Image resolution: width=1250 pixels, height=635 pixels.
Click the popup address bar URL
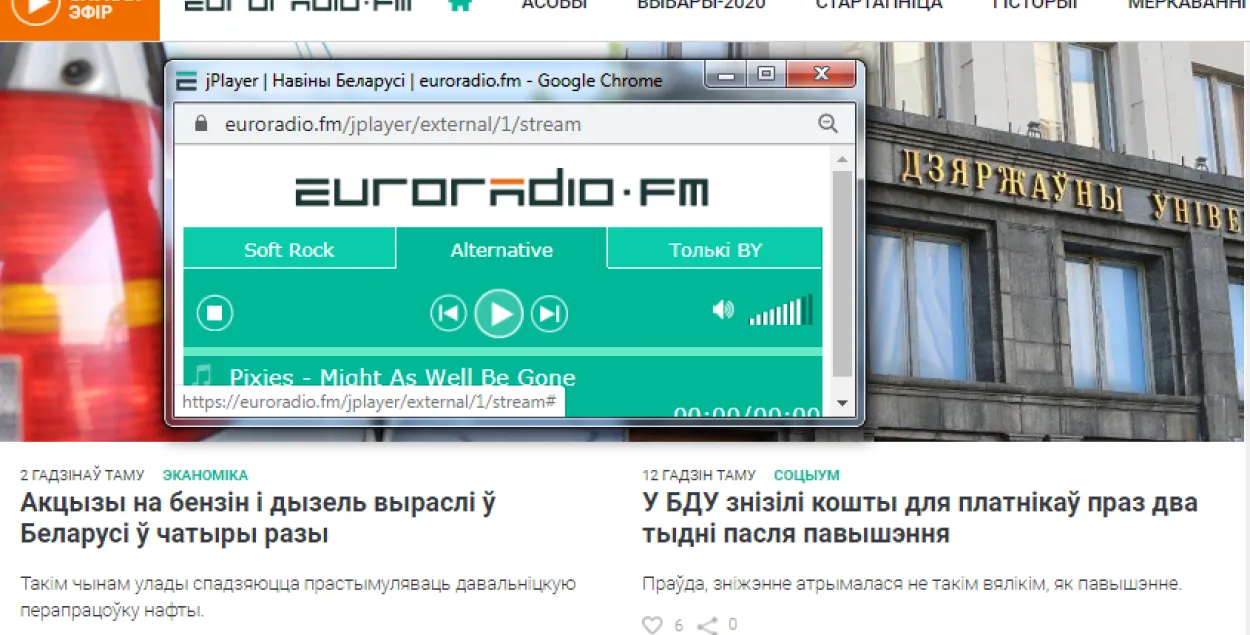click(403, 124)
